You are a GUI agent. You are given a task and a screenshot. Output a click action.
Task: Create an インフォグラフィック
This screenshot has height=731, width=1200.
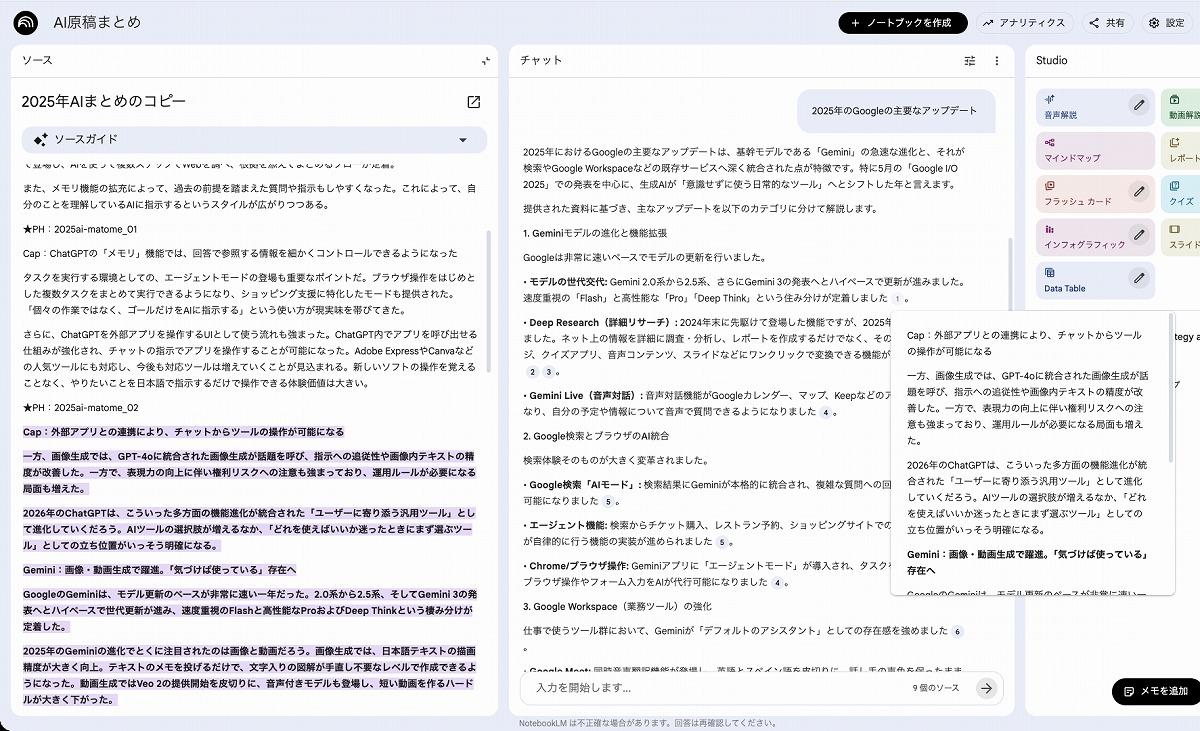[x=1085, y=237]
